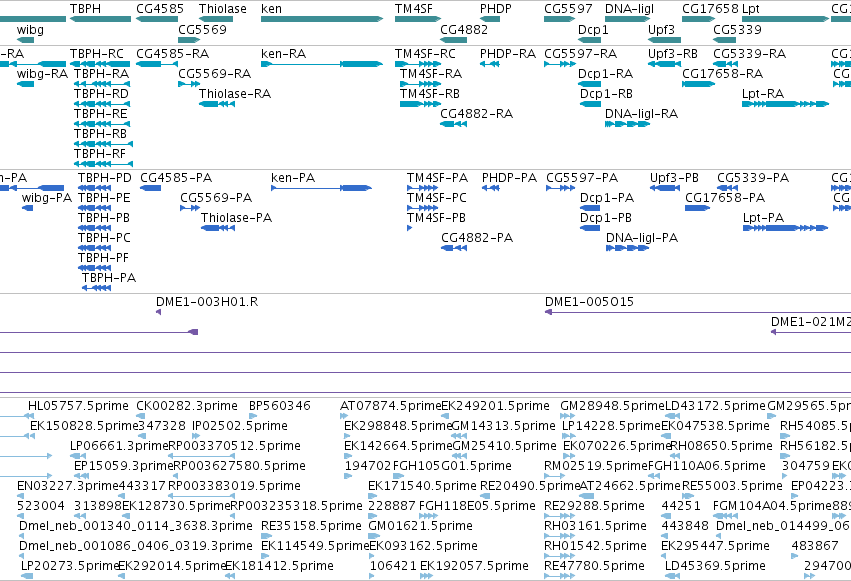This screenshot has height=581, width=851.
Task: Click the RE35158.5prime EST
Action: tap(266, 535)
